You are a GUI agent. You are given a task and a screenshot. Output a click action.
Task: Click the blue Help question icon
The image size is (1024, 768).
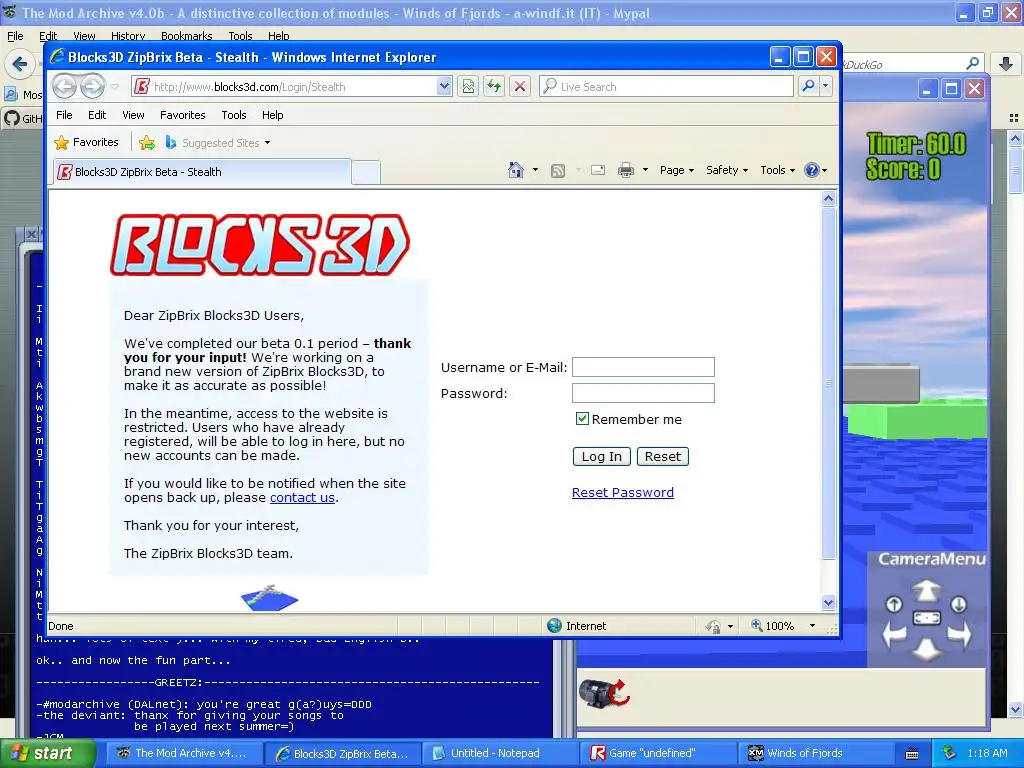[x=812, y=170]
